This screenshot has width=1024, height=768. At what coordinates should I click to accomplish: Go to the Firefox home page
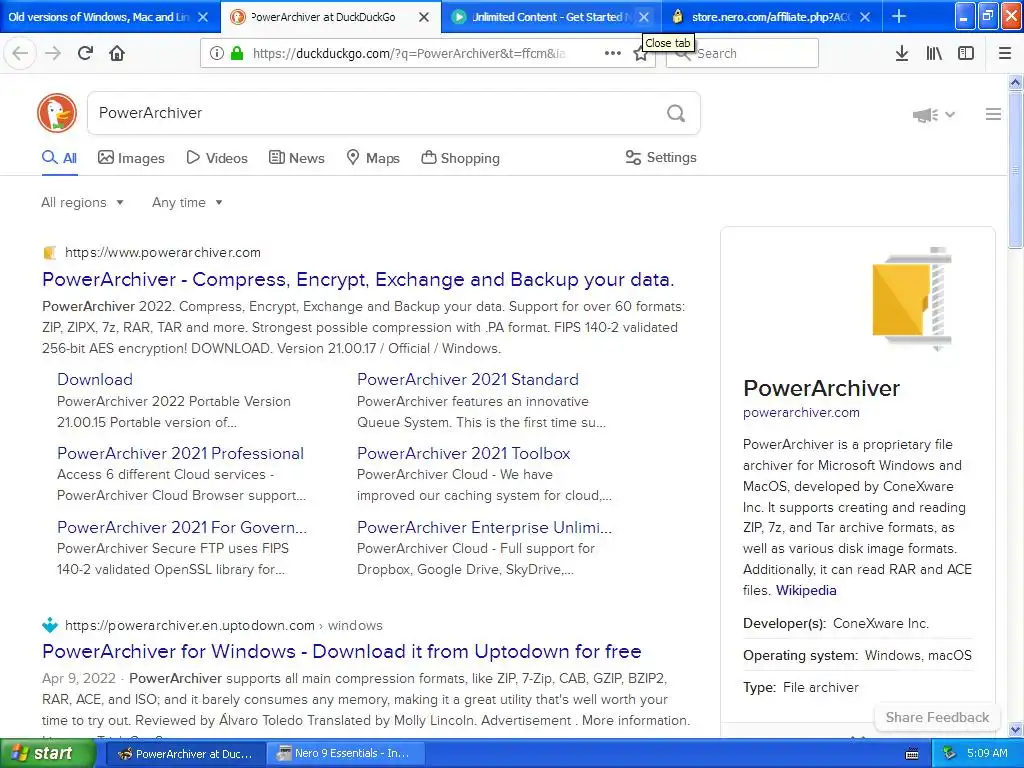[x=117, y=53]
